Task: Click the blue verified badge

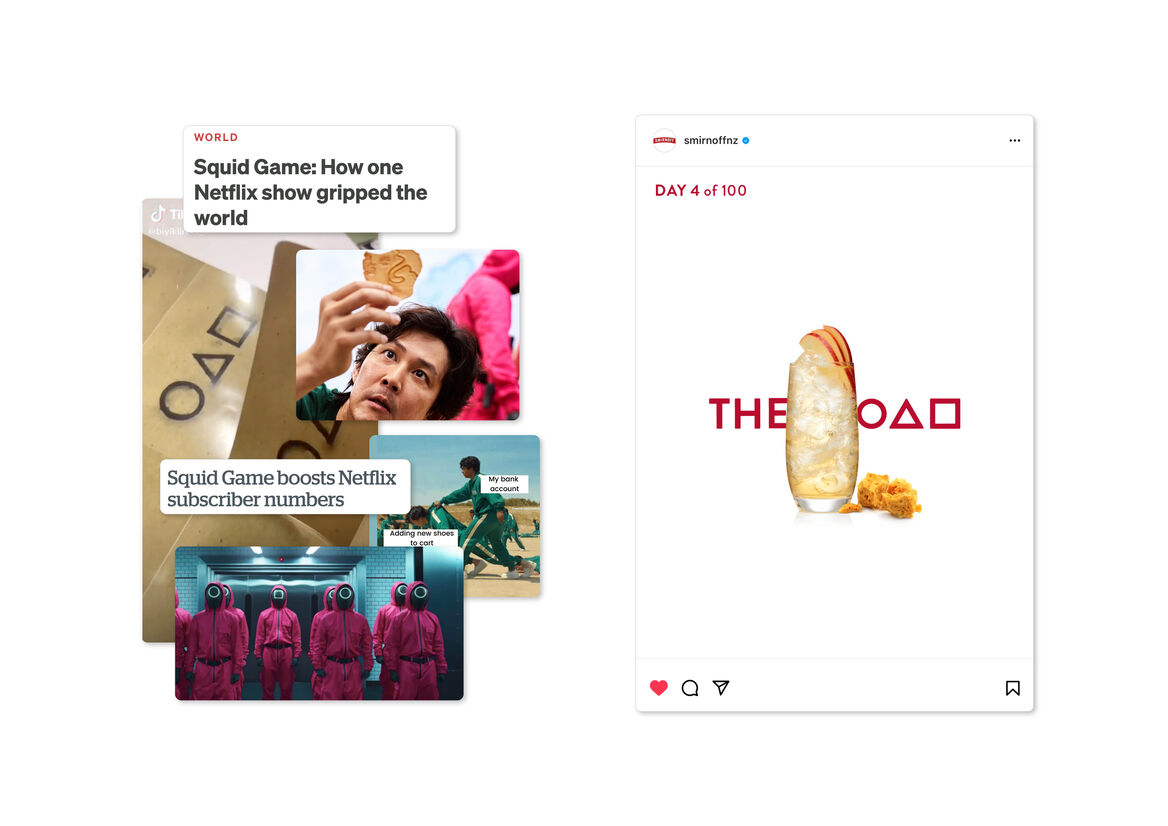Action: (746, 140)
